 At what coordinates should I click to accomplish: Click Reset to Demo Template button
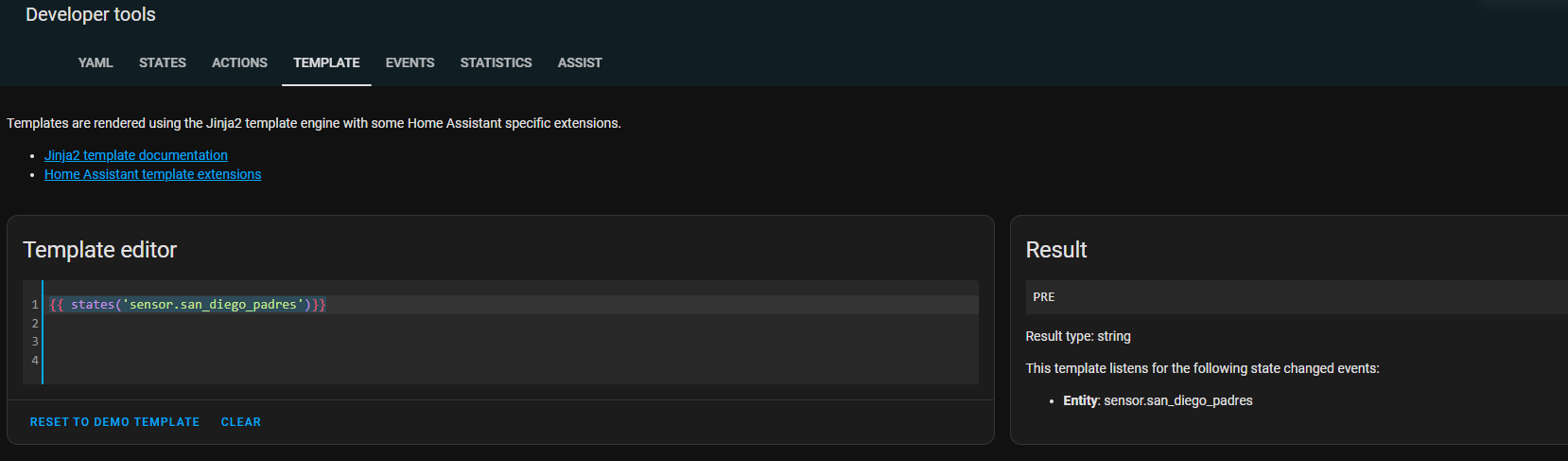[x=114, y=422]
